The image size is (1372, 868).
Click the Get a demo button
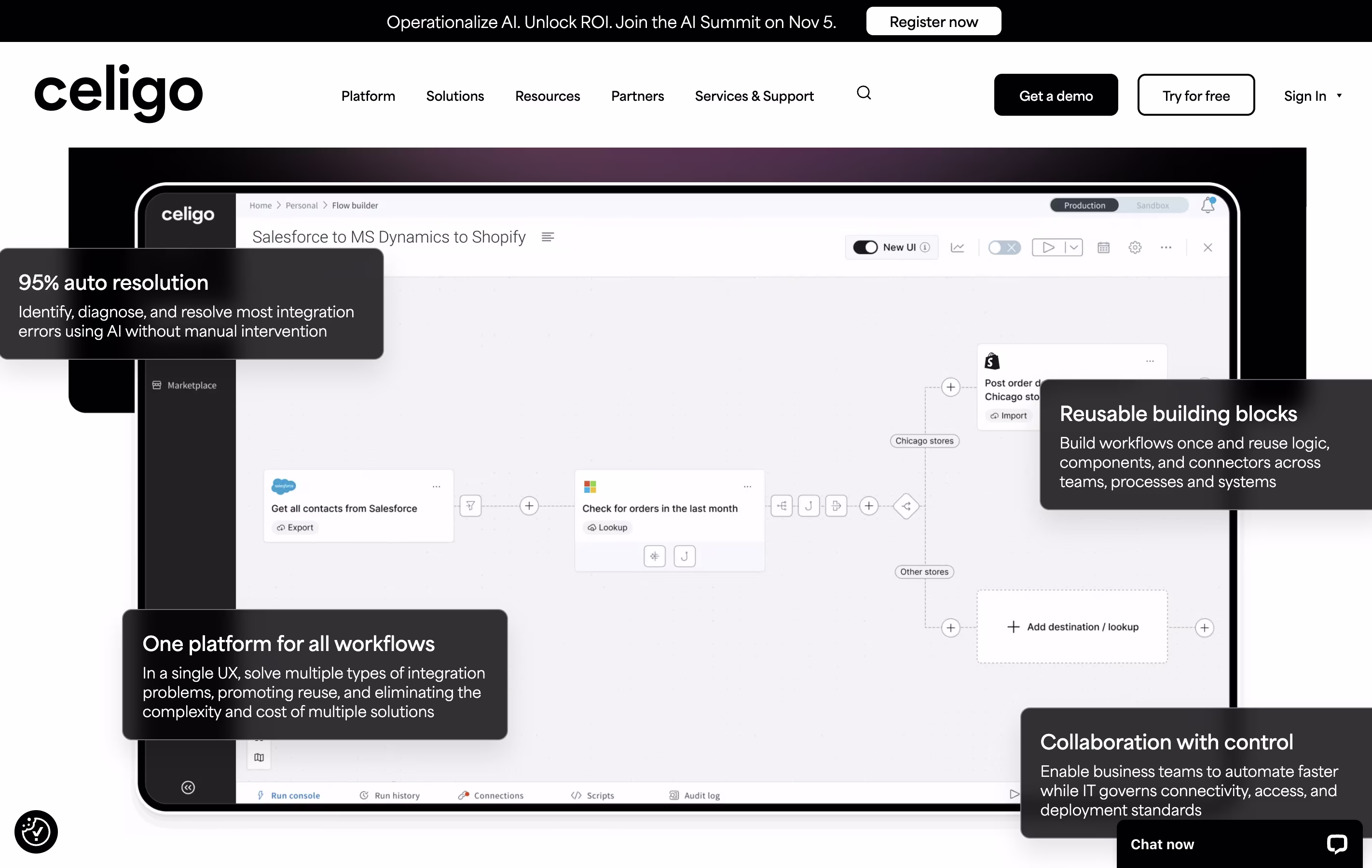pyautogui.click(x=1055, y=95)
